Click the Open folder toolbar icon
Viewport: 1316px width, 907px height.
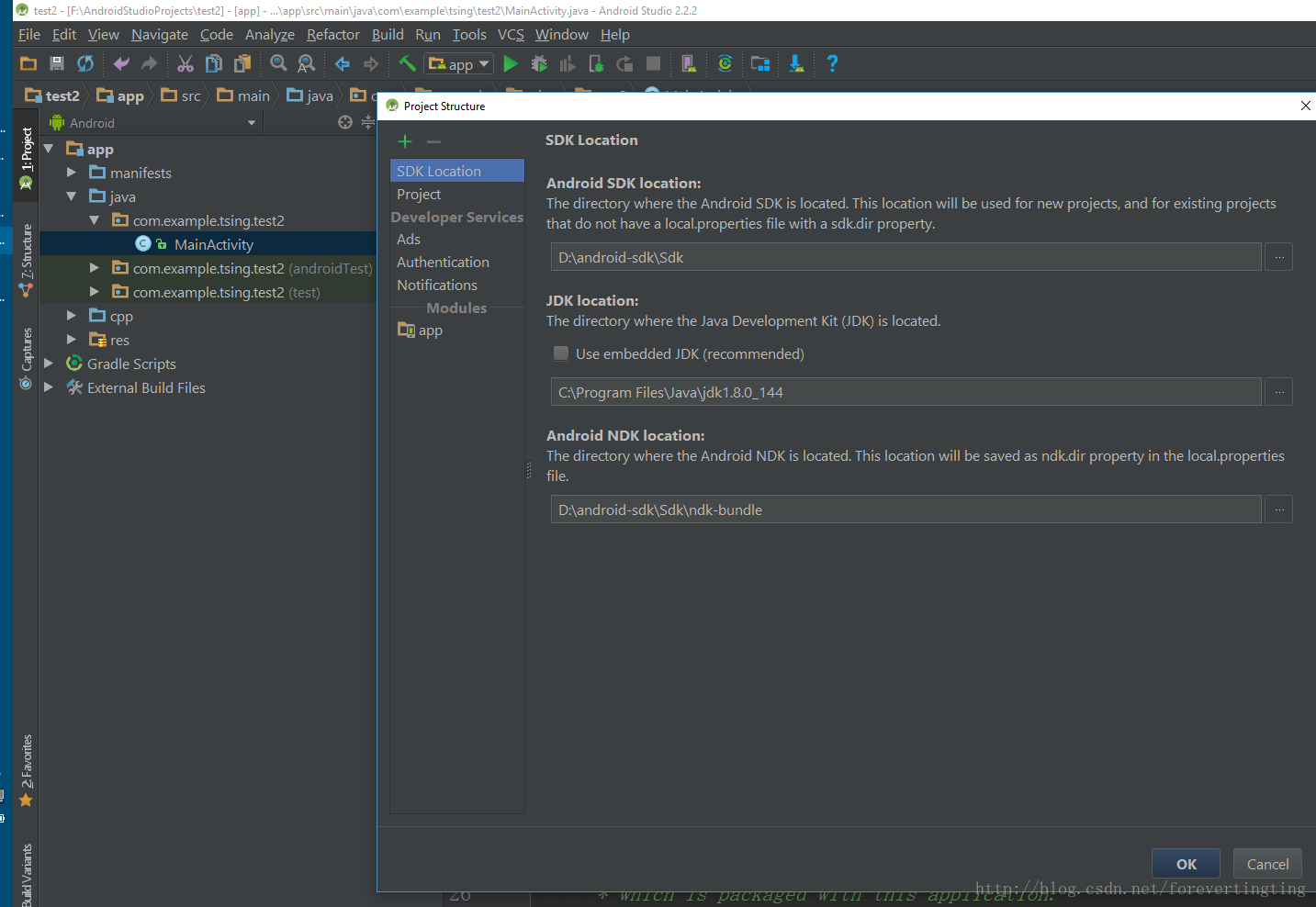[x=28, y=63]
